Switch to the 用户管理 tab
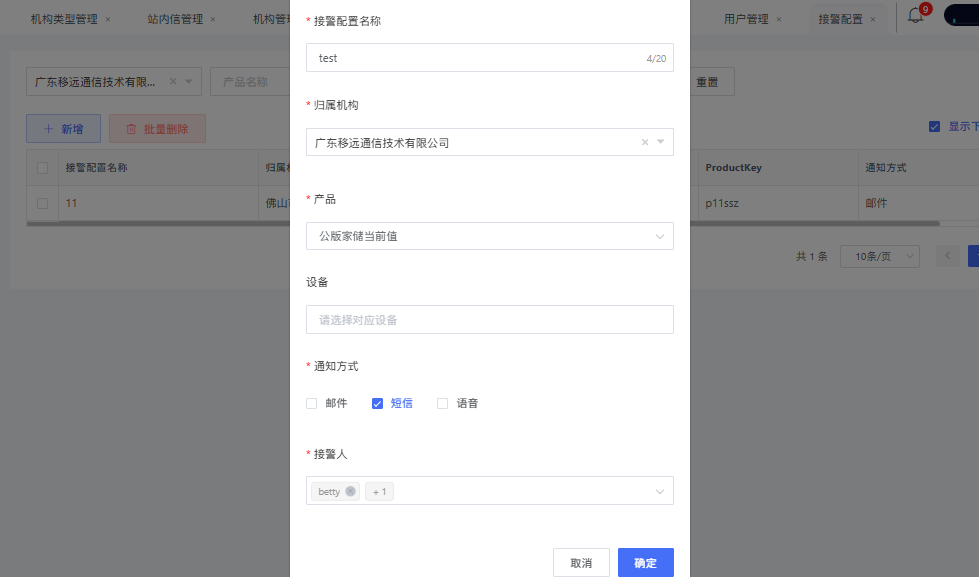 tap(746, 19)
